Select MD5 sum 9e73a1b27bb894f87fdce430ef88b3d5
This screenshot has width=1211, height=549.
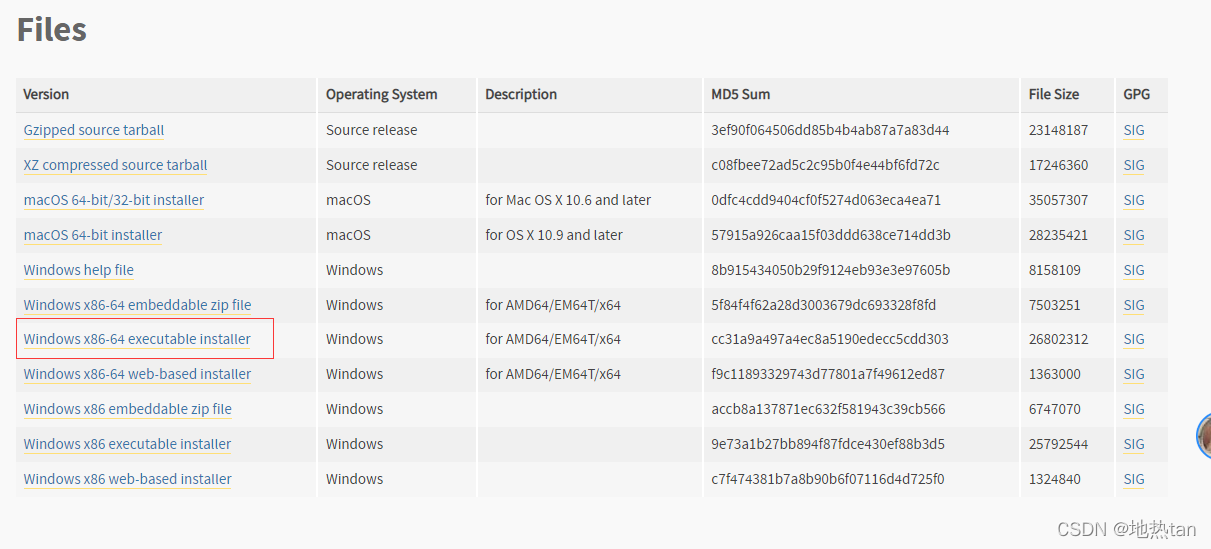828,444
